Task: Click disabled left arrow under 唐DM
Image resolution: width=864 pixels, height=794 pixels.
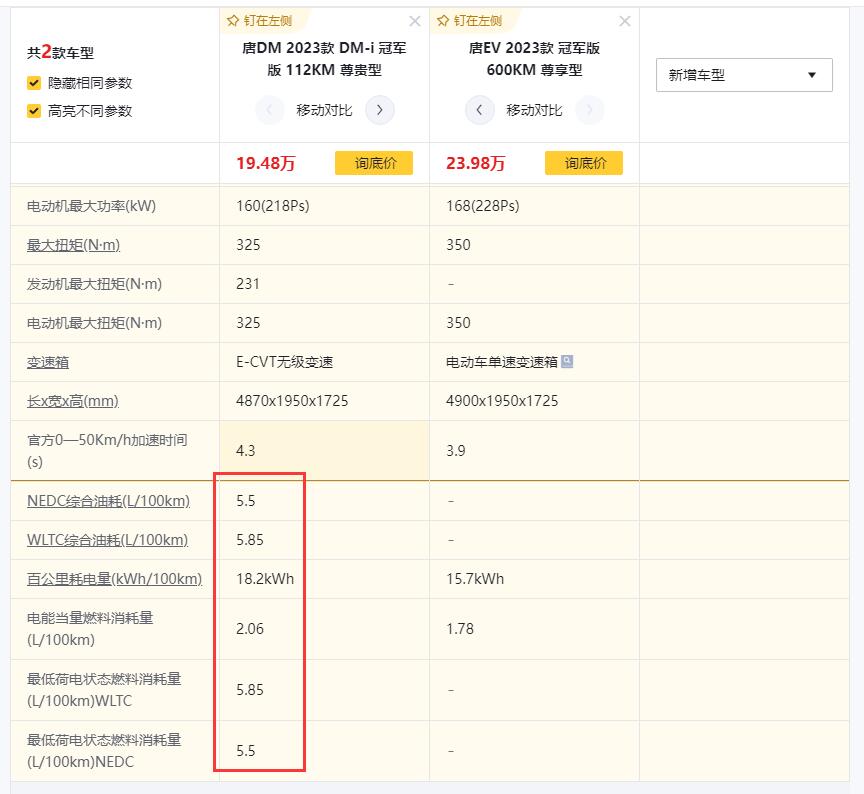Action: 269,110
